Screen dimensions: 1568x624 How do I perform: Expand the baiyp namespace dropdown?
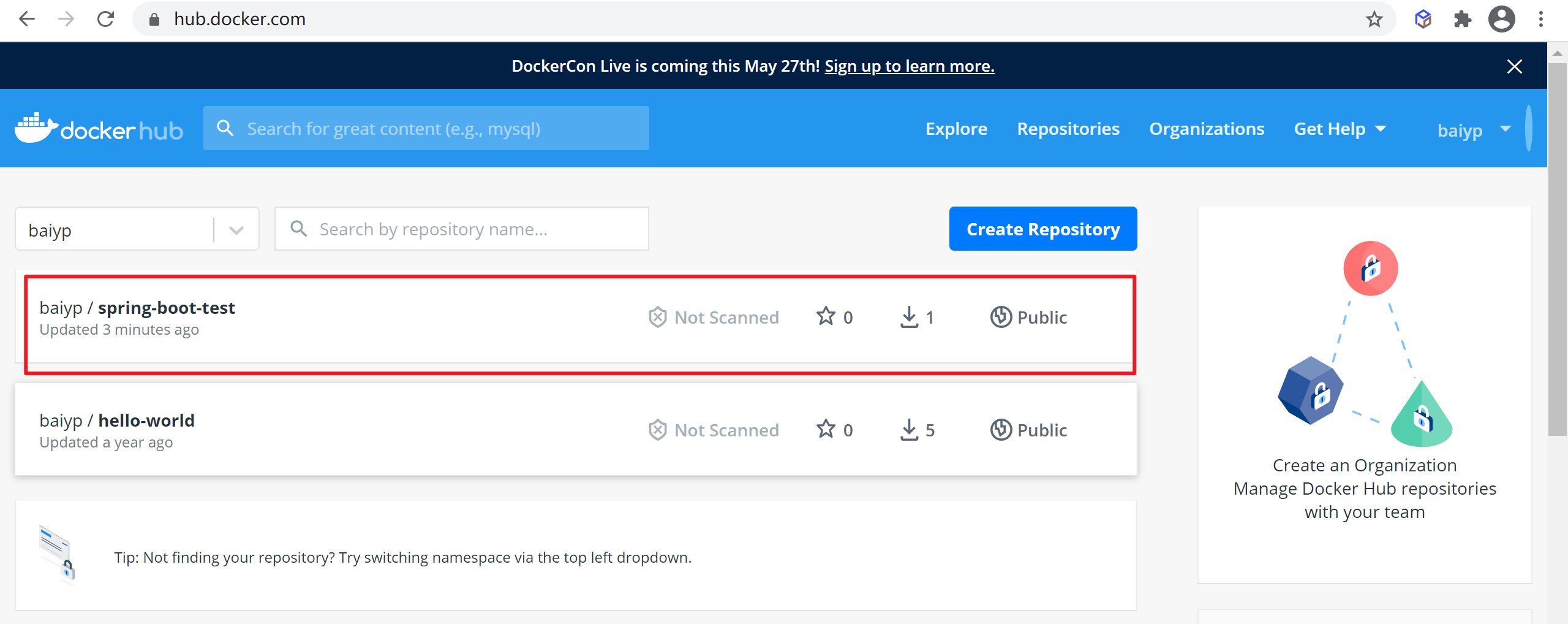236,230
